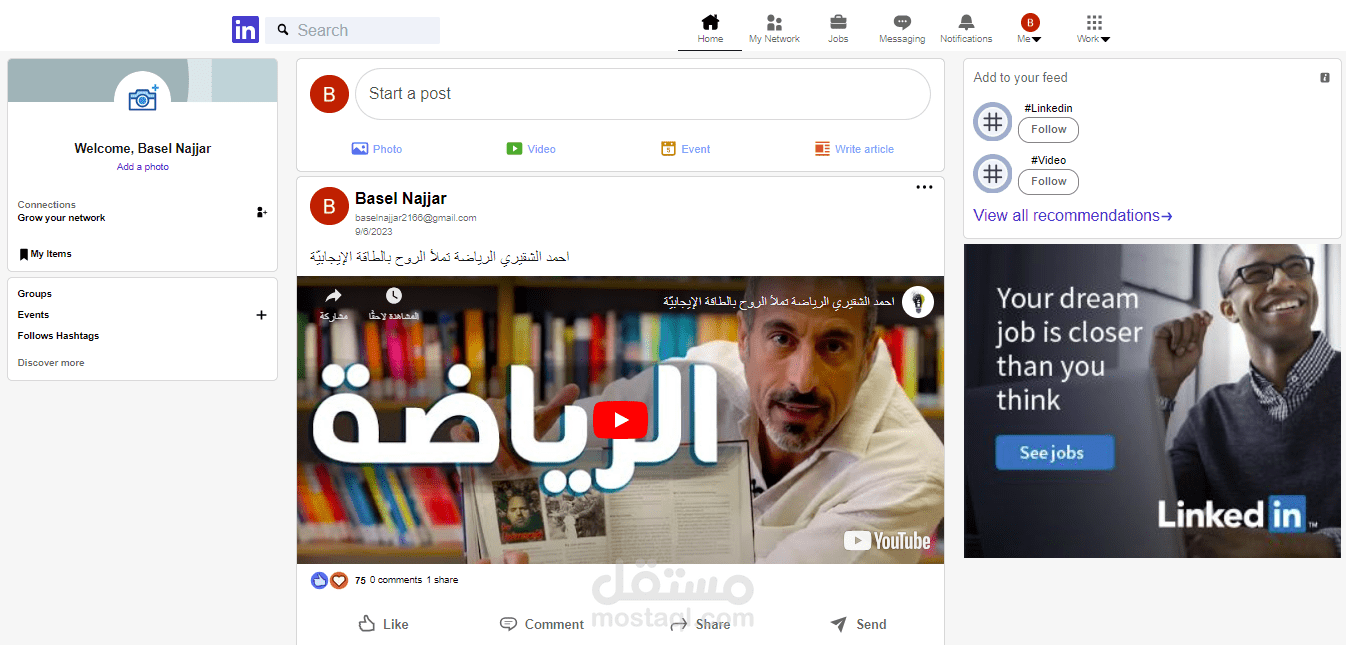Click the LinkedIn logo icon
This screenshot has width=1346, height=645.
[x=245, y=30]
